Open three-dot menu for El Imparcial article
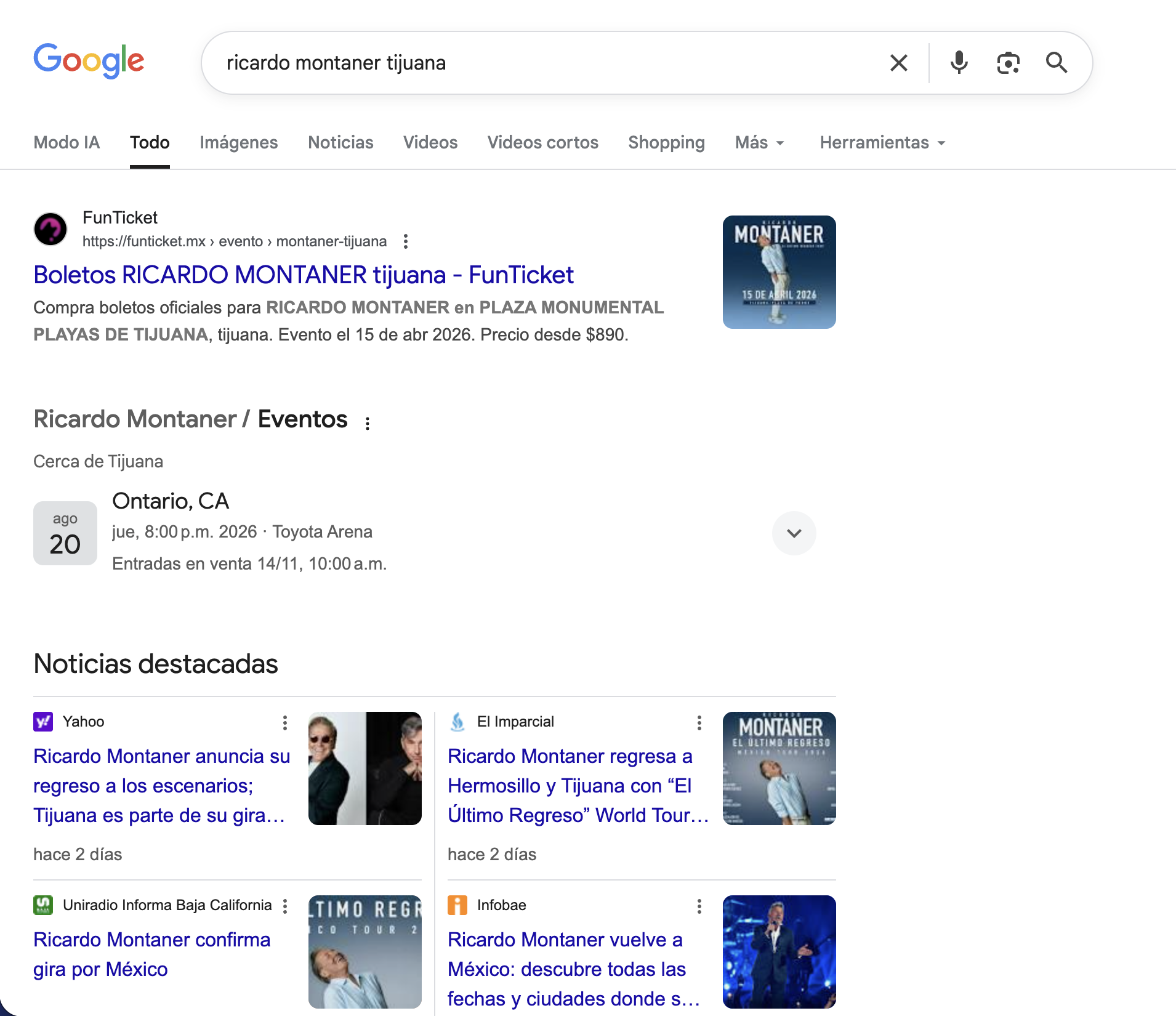The height and width of the screenshot is (1016, 1176). pyautogui.click(x=699, y=722)
